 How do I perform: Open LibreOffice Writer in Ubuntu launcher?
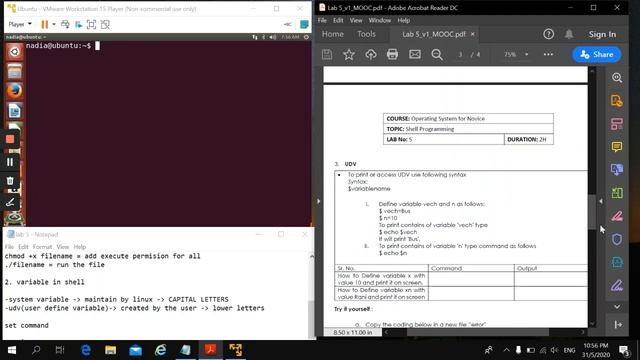pos(14,111)
